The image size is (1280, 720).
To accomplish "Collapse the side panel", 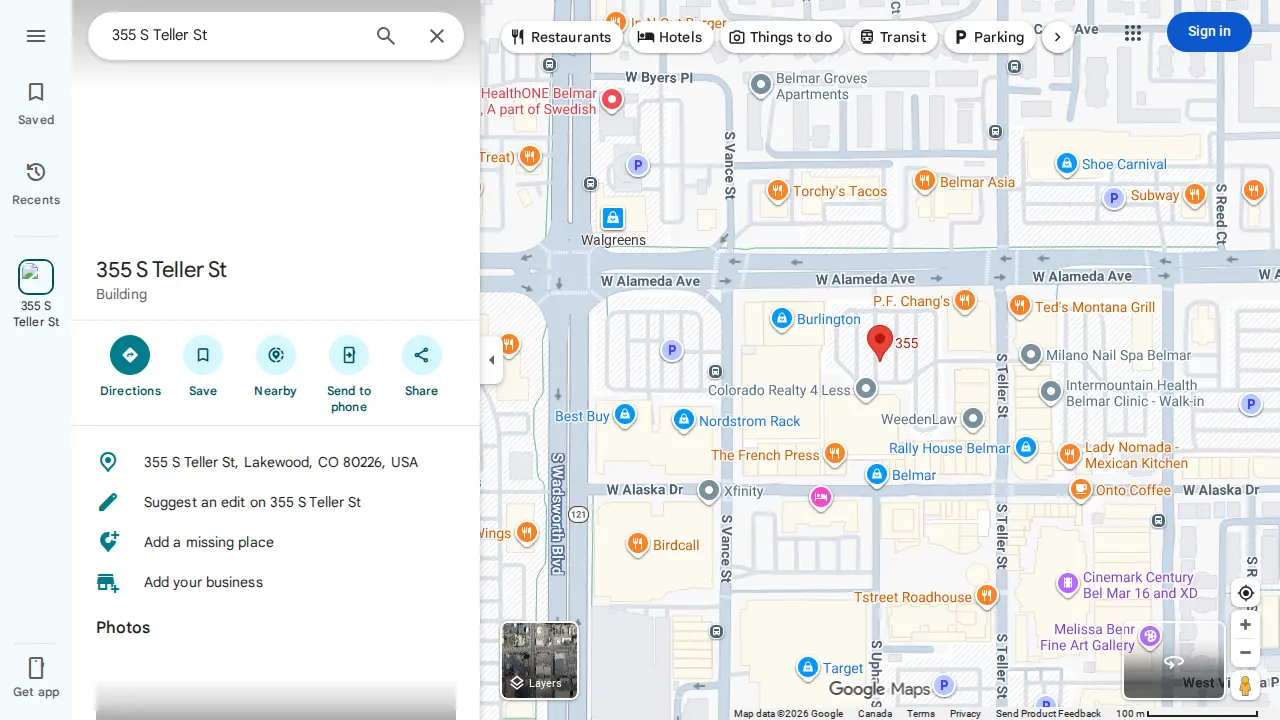I will 491,360.
